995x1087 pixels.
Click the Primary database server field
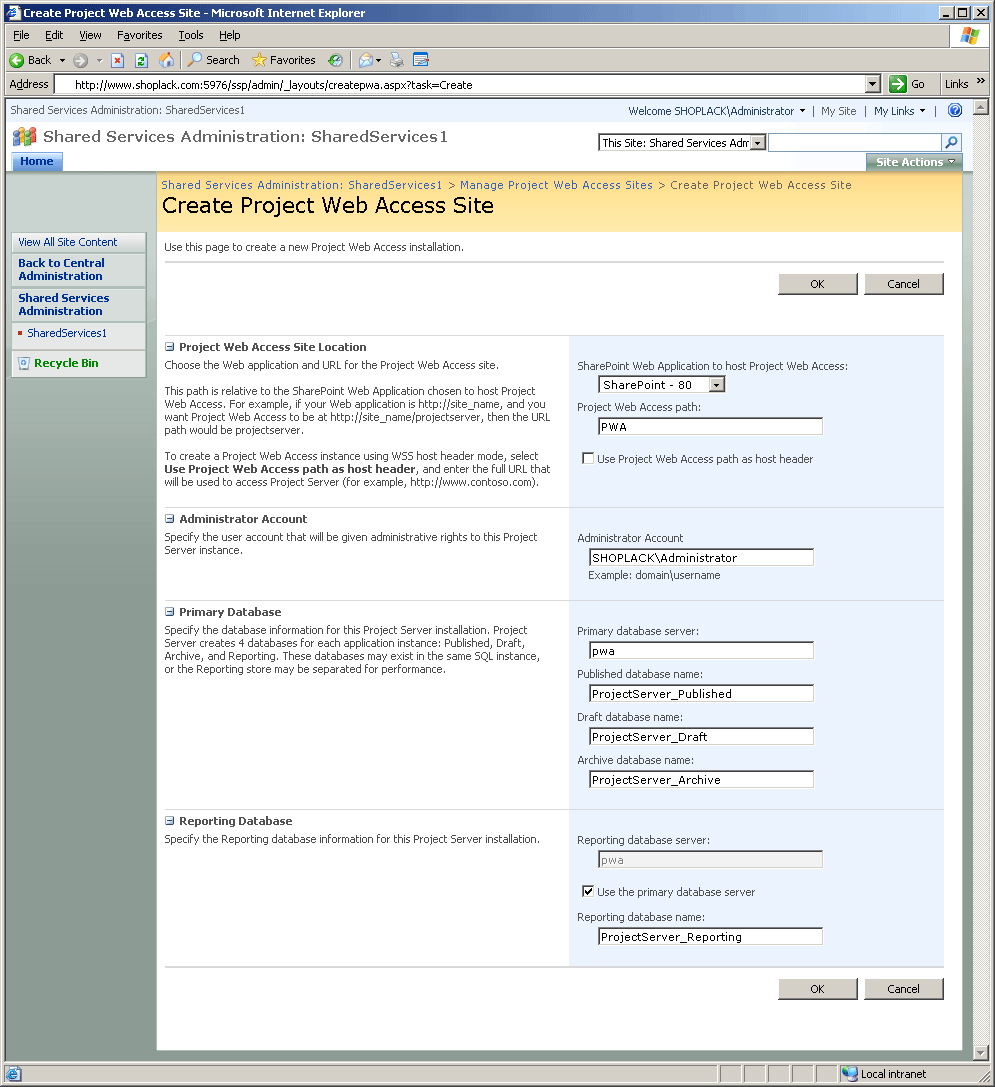[701, 650]
